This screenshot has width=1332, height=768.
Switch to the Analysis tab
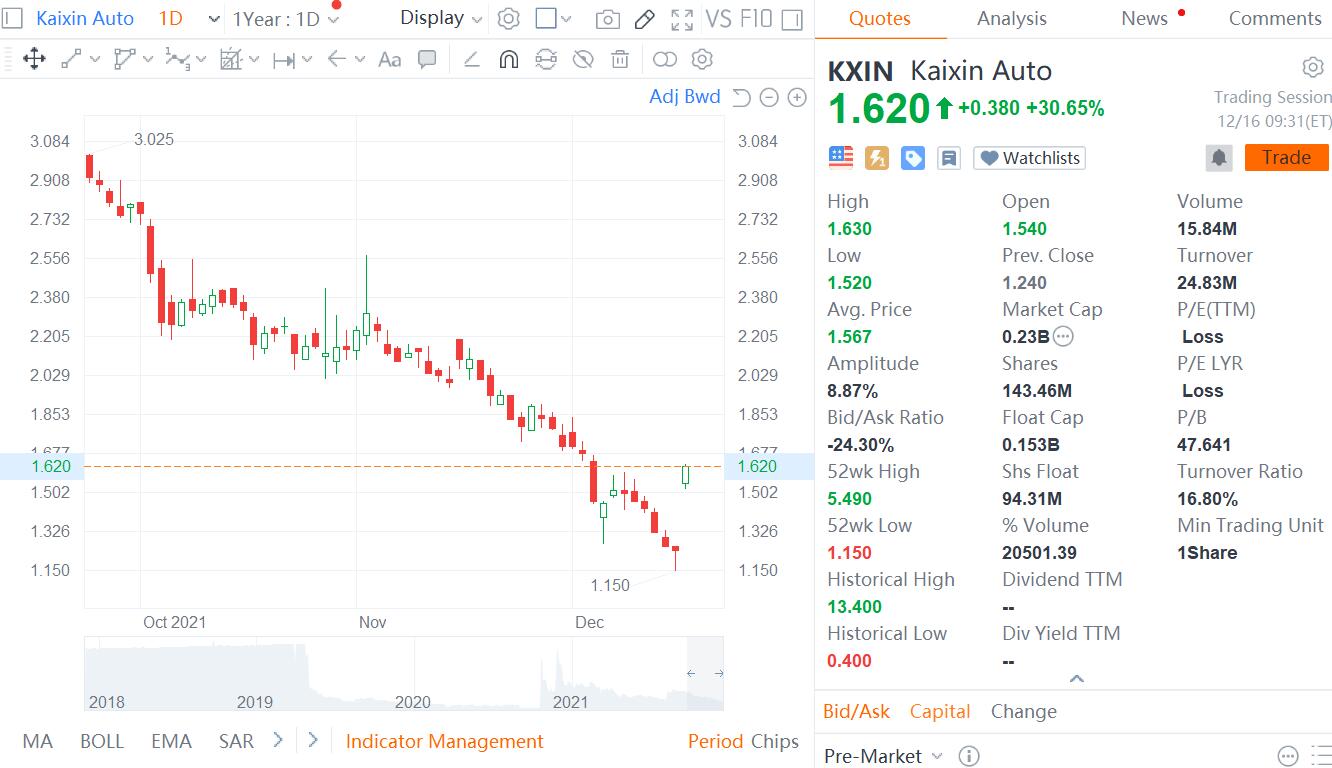(1011, 18)
